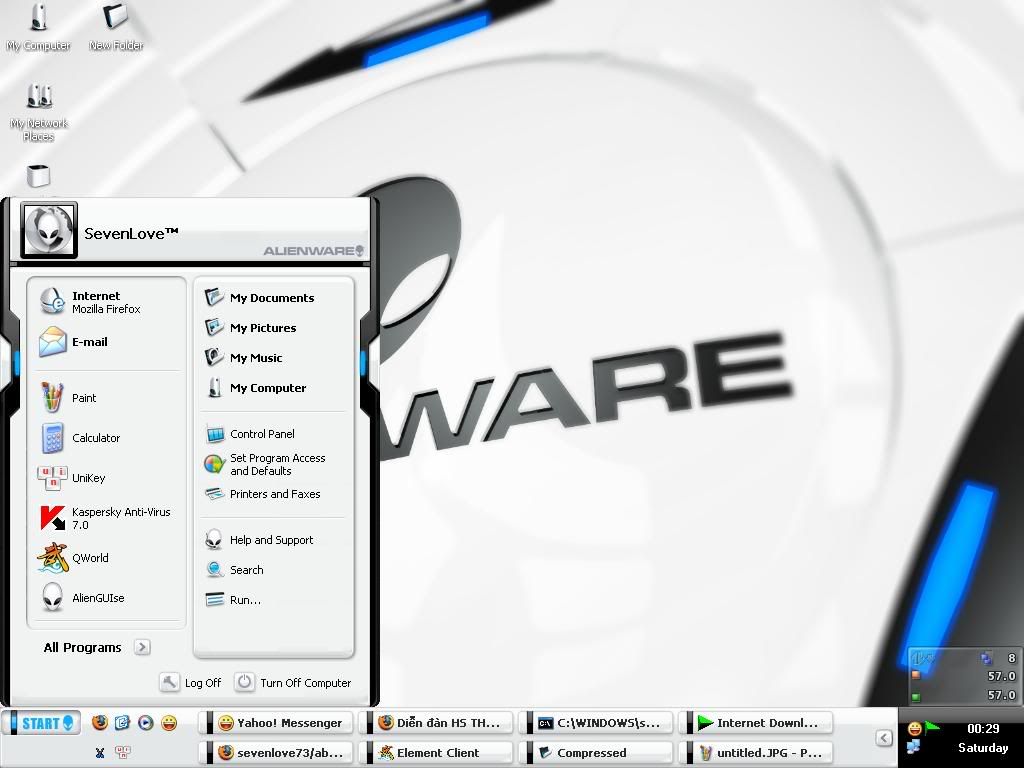Launch Firefox from Quick Launch bar

pyautogui.click(x=100, y=722)
